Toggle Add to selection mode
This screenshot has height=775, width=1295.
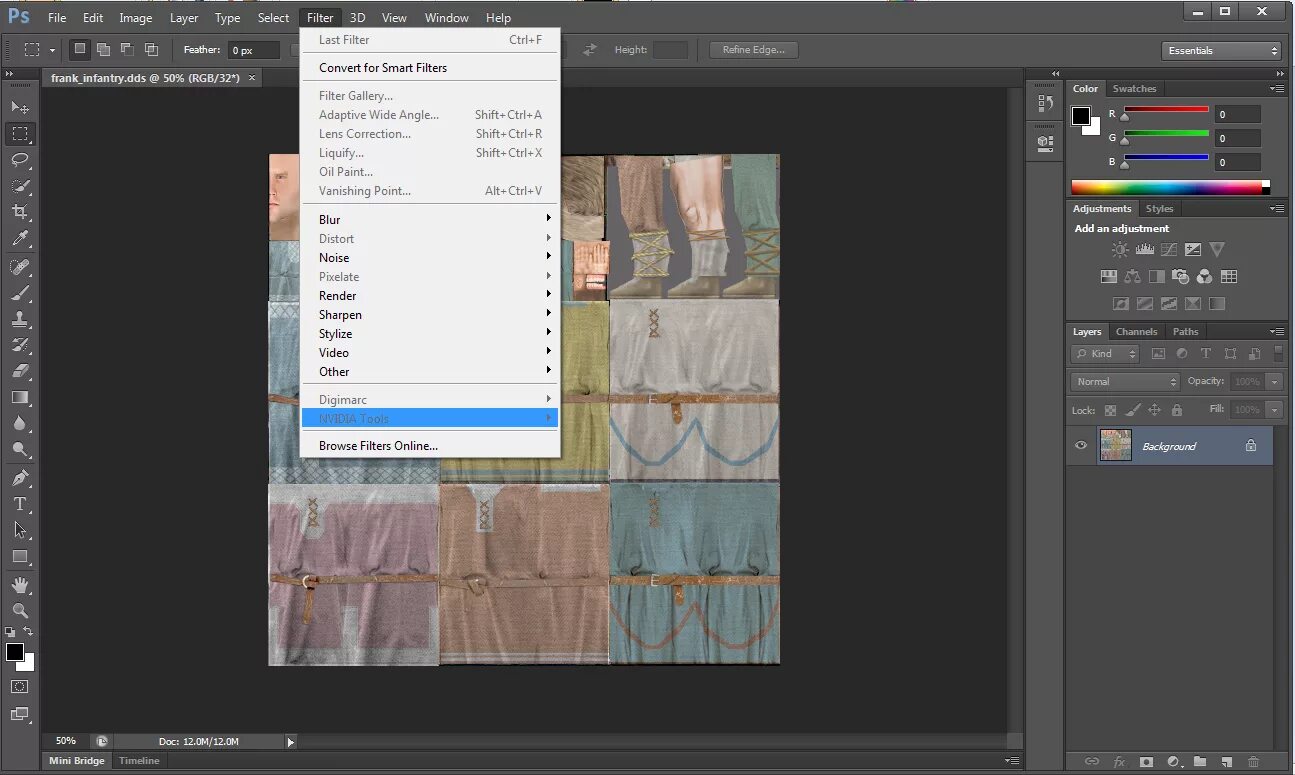click(x=104, y=49)
